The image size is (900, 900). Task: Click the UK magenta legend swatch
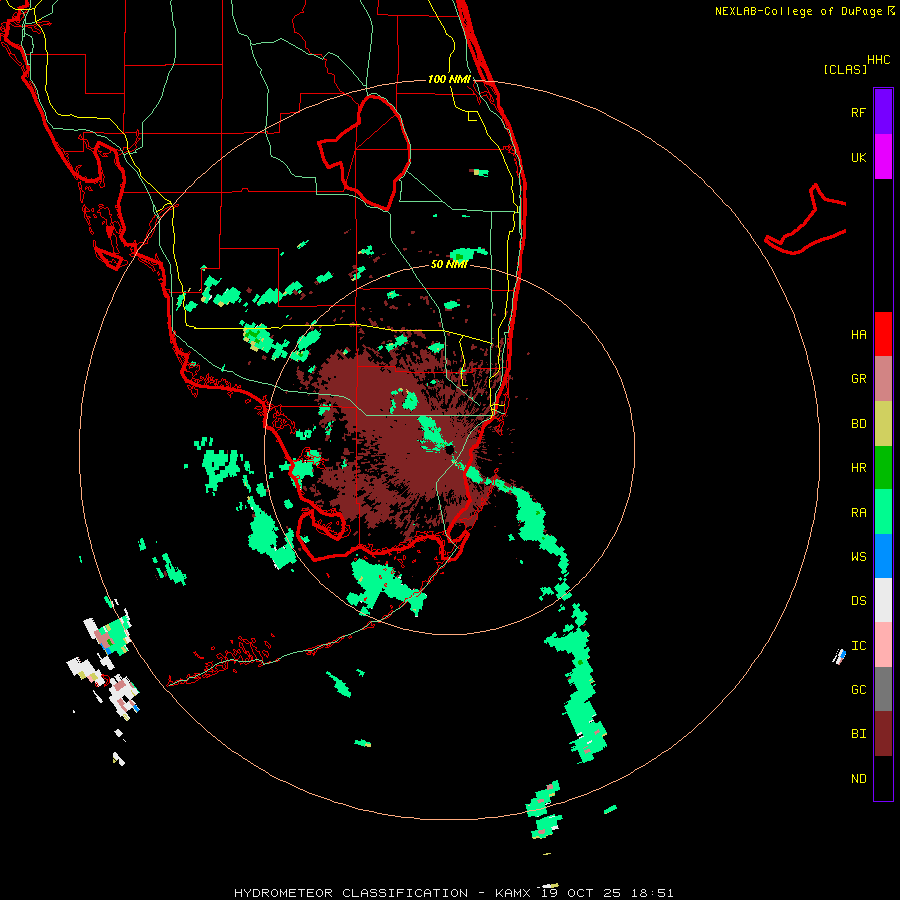click(x=883, y=156)
